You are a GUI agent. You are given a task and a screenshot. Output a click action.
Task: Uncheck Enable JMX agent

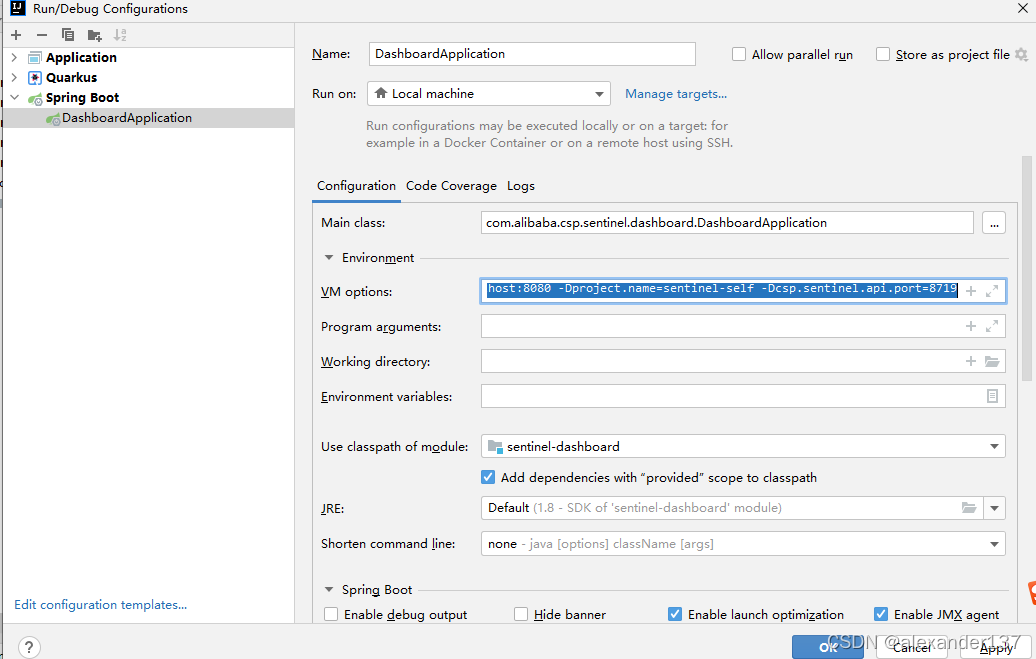[x=881, y=614]
